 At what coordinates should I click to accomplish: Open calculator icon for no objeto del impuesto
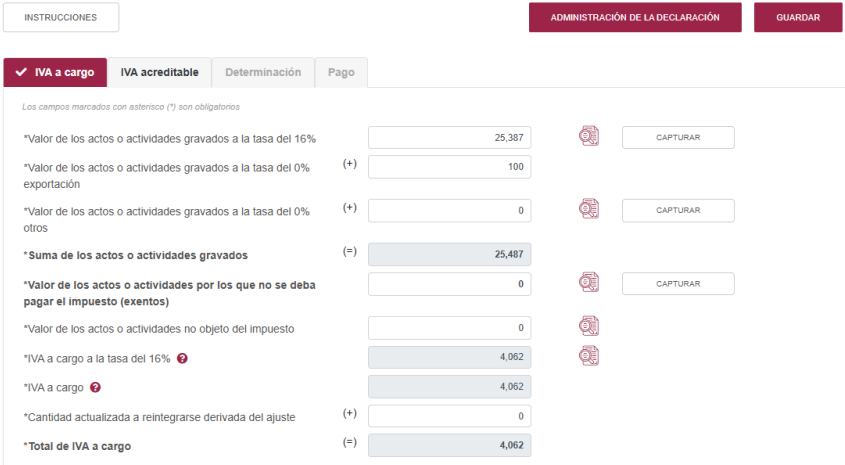coord(589,326)
